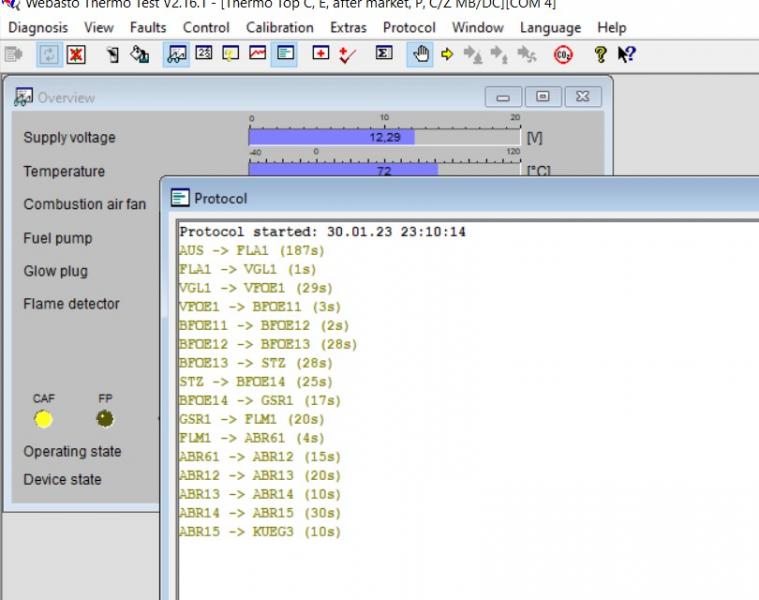Open the Protocol menu
Viewport: 759px width, 600px height.
pos(409,28)
